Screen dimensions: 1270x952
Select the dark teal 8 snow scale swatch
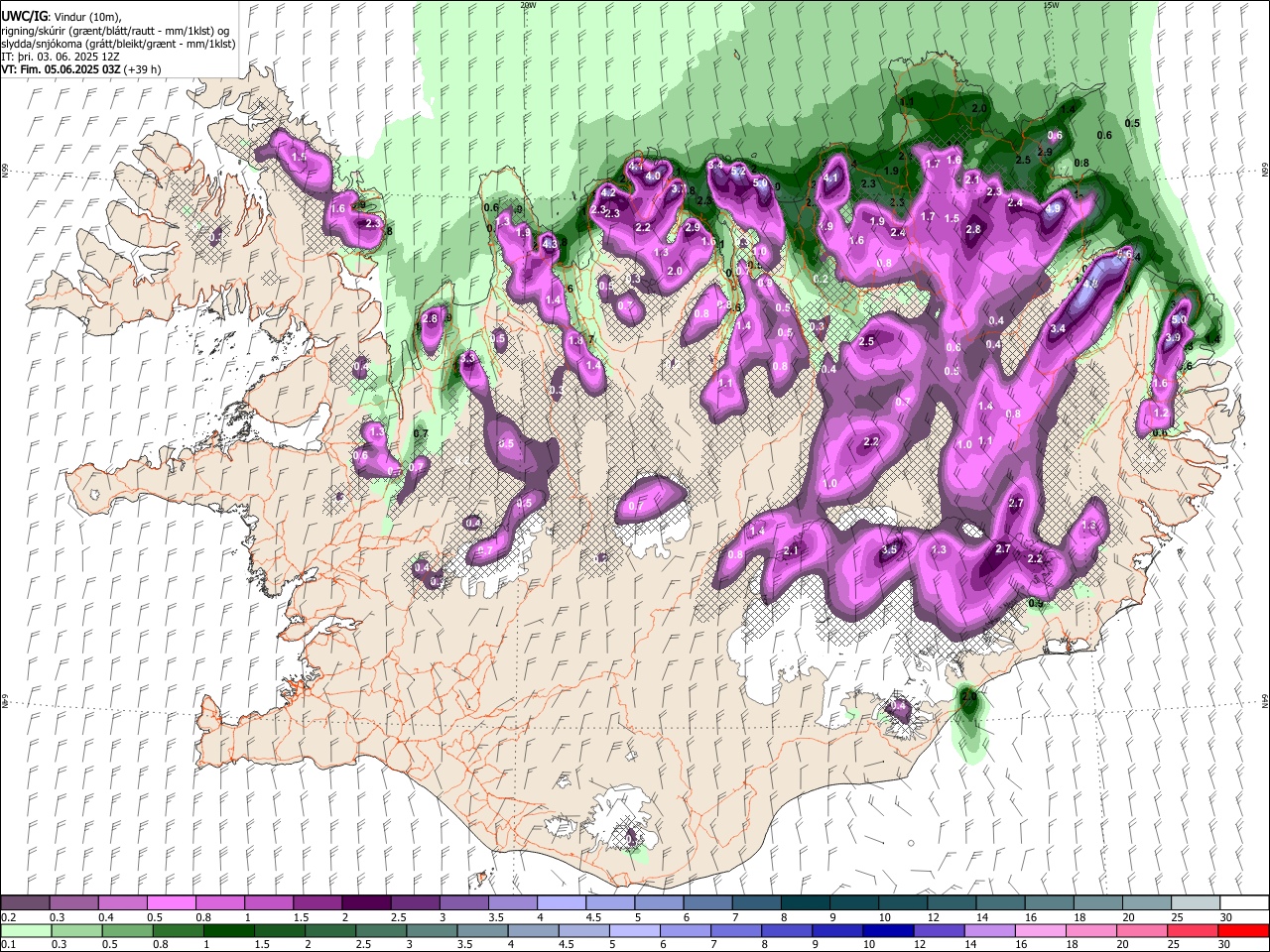pos(806,903)
